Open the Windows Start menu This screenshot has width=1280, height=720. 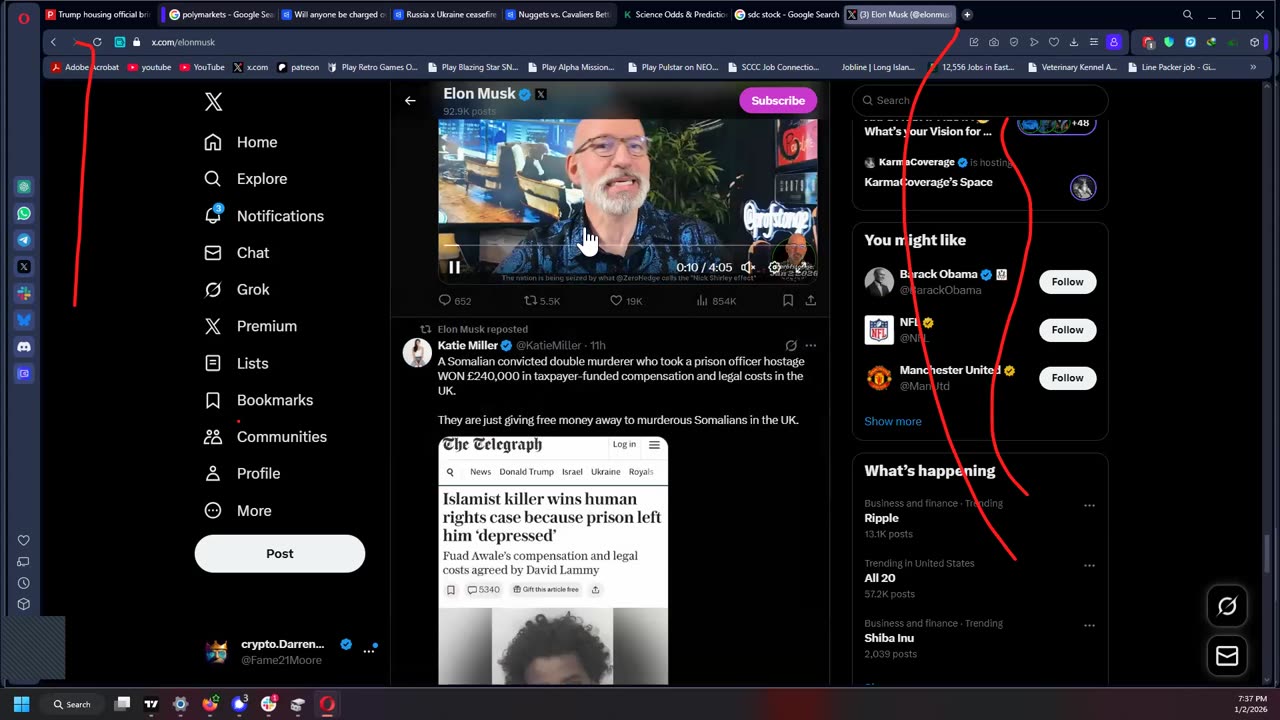(x=21, y=704)
